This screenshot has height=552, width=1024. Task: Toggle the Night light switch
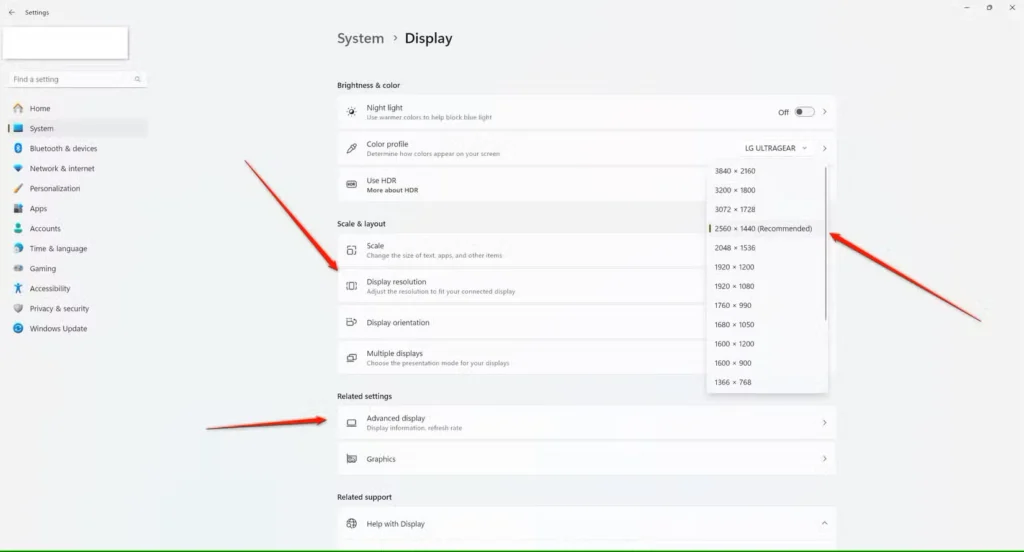pos(804,112)
